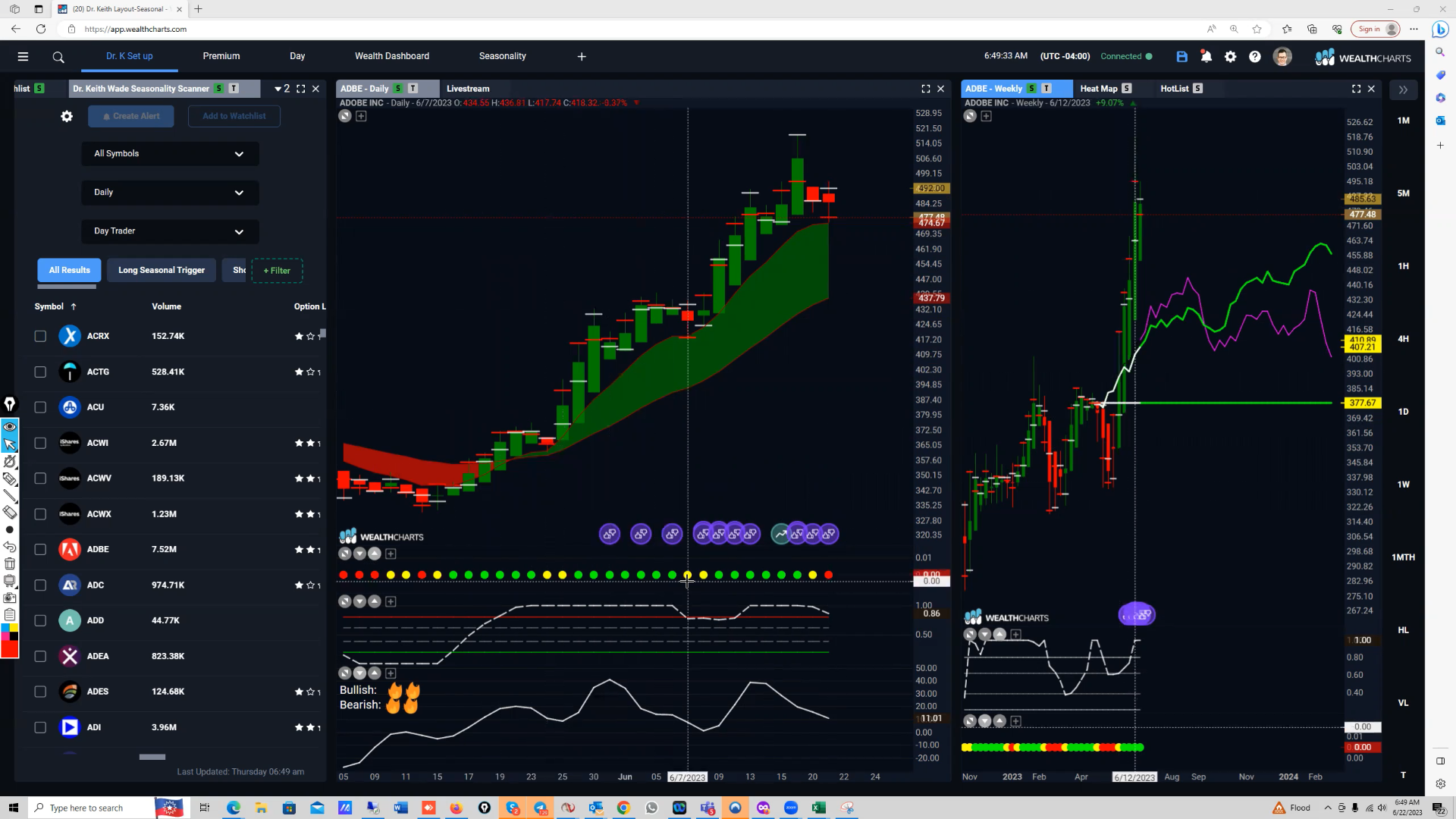Select the tag label tool
The width and height of the screenshot is (1456, 819).
(10, 479)
